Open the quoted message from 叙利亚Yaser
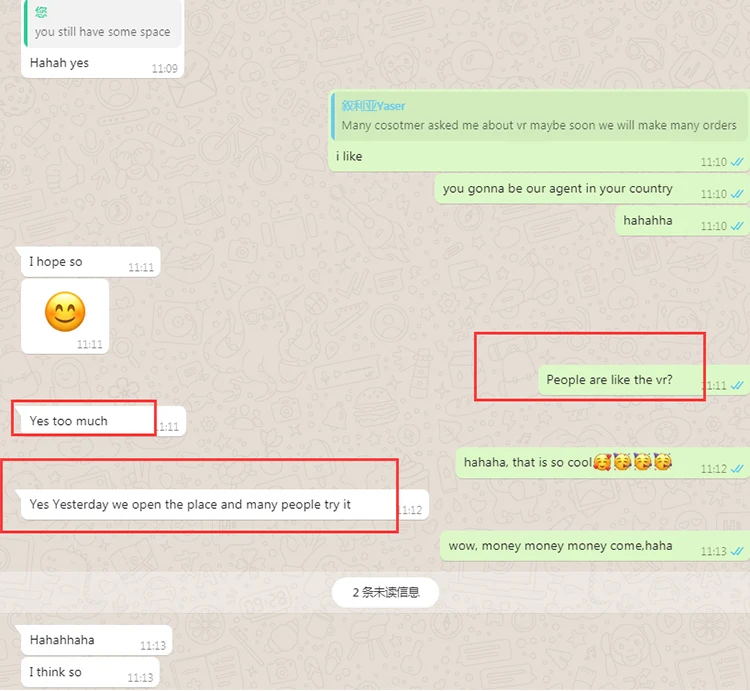This screenshot has height=691, width=750. (x=539, y=116)
